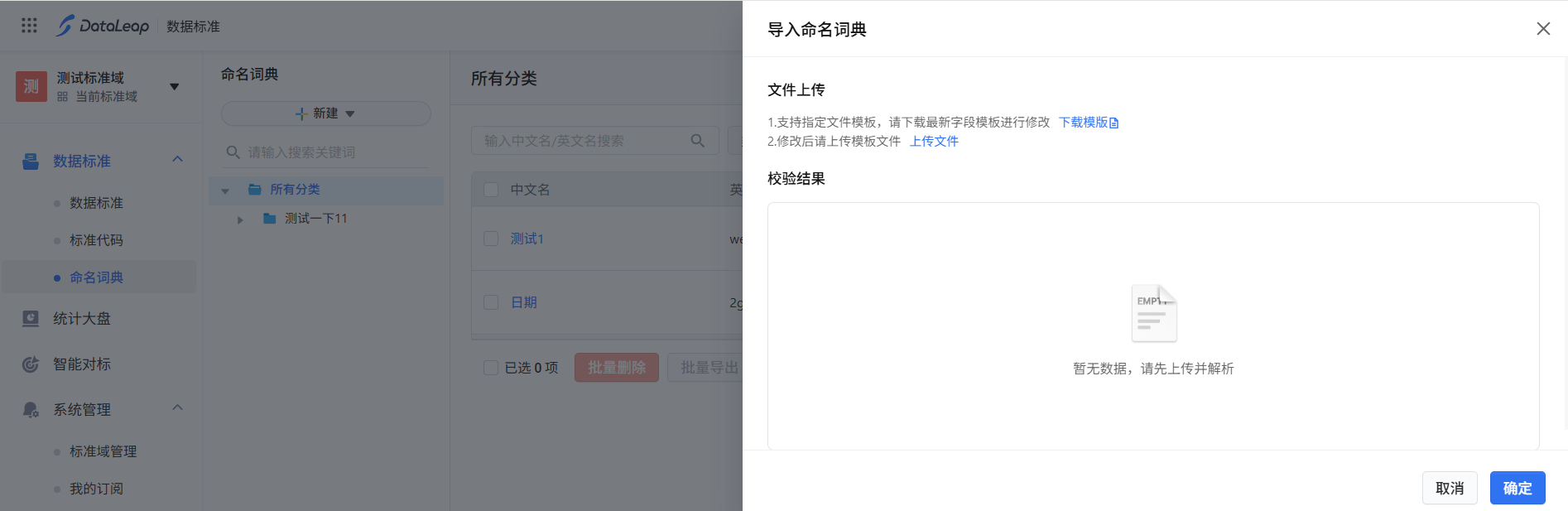Check the box for row 测试1
The height and width of the screenshot is (511, 1568).
[491, 239]
